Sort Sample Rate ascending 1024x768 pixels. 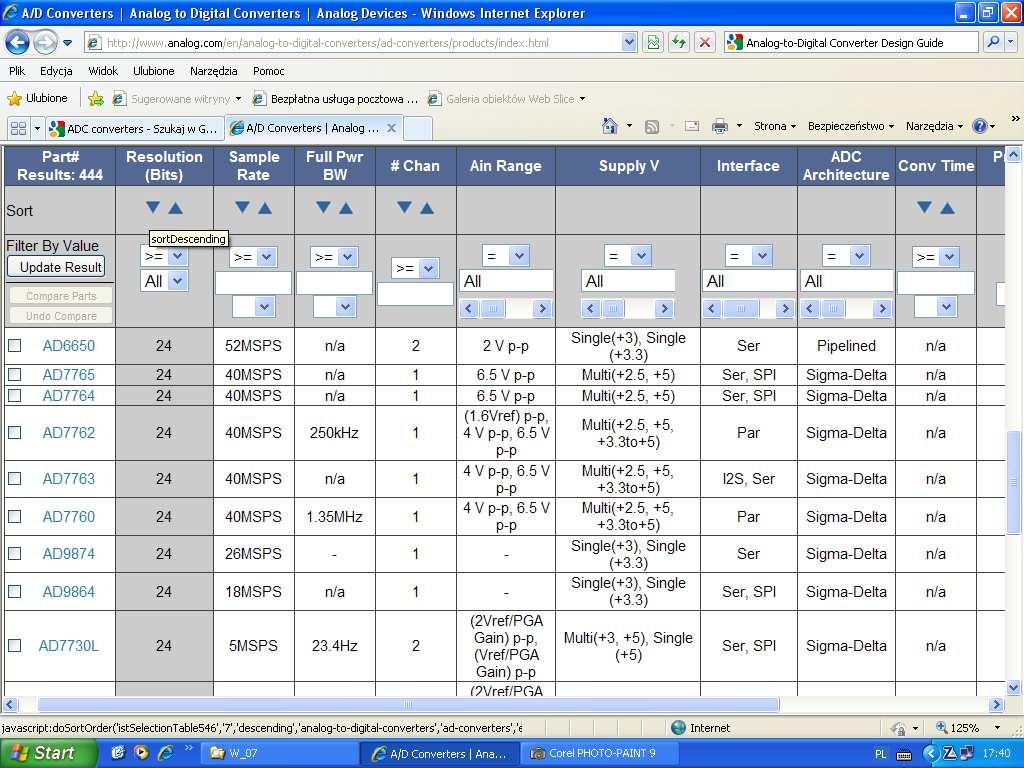click(265, 208)
